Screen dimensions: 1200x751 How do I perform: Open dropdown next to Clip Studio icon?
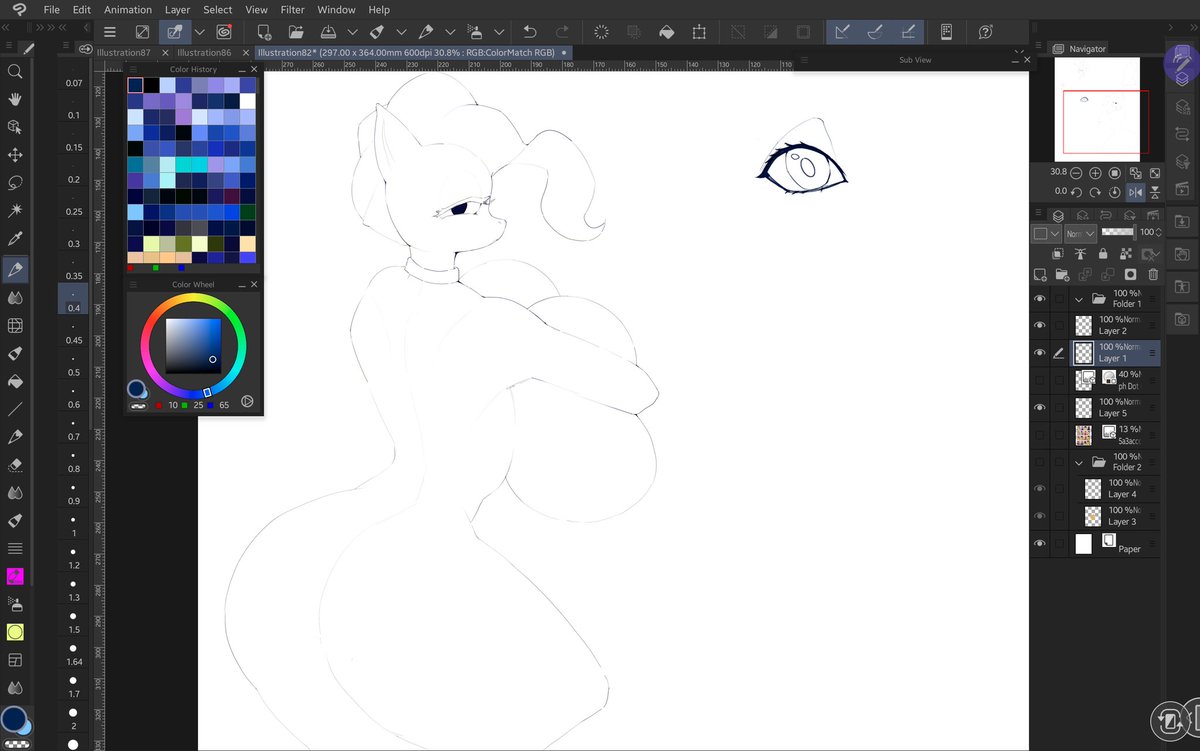pyautogui.click(x=199, y=32)
